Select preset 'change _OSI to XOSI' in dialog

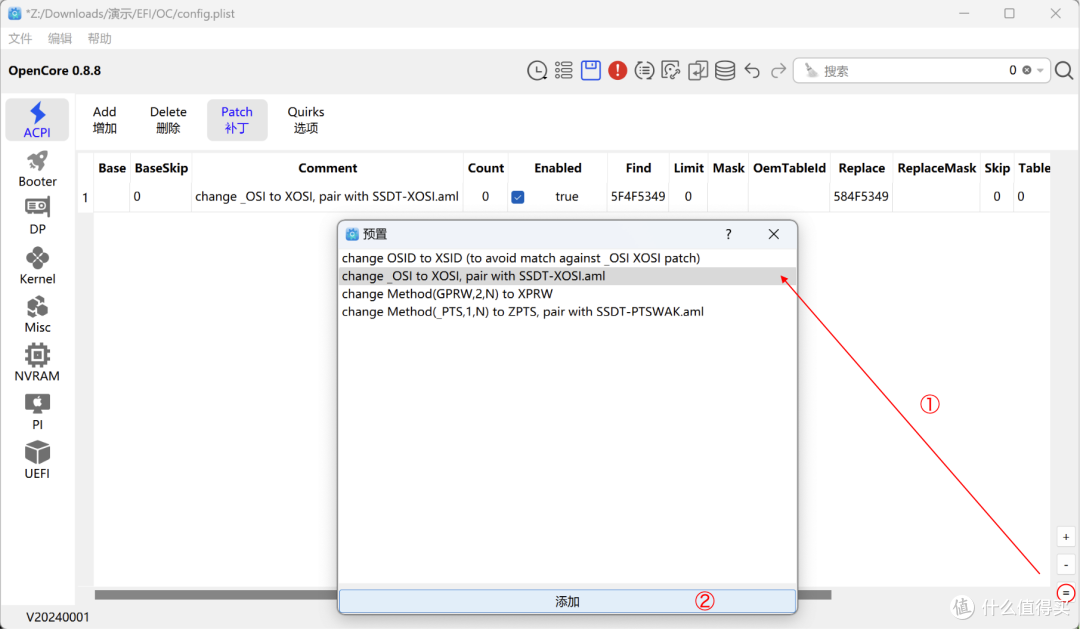[x=568, y=276]
